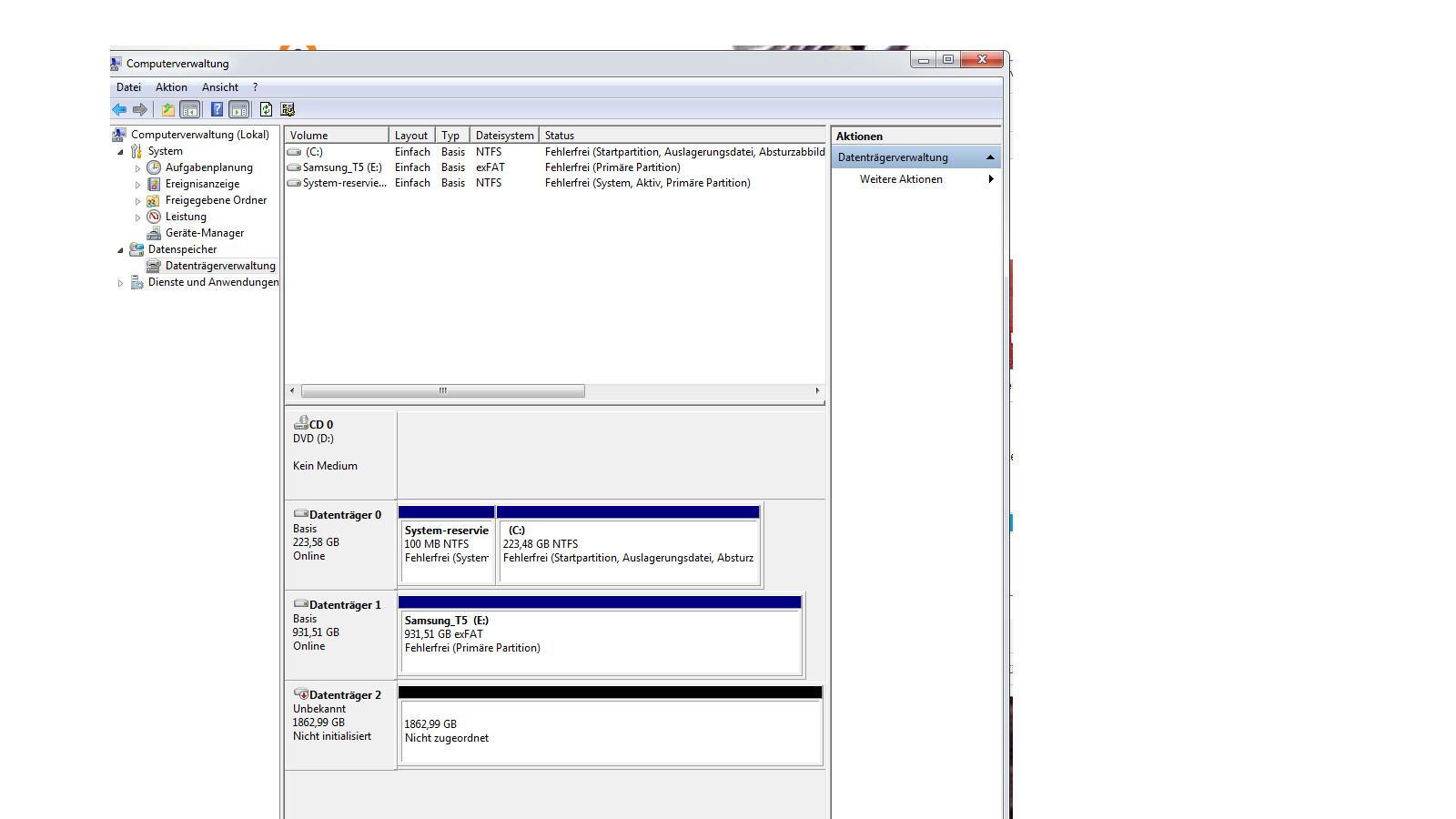This screenshot has width=1456, height=819.
Task: Toggle the console tree show/hide icon
Action: coord(190,109)
